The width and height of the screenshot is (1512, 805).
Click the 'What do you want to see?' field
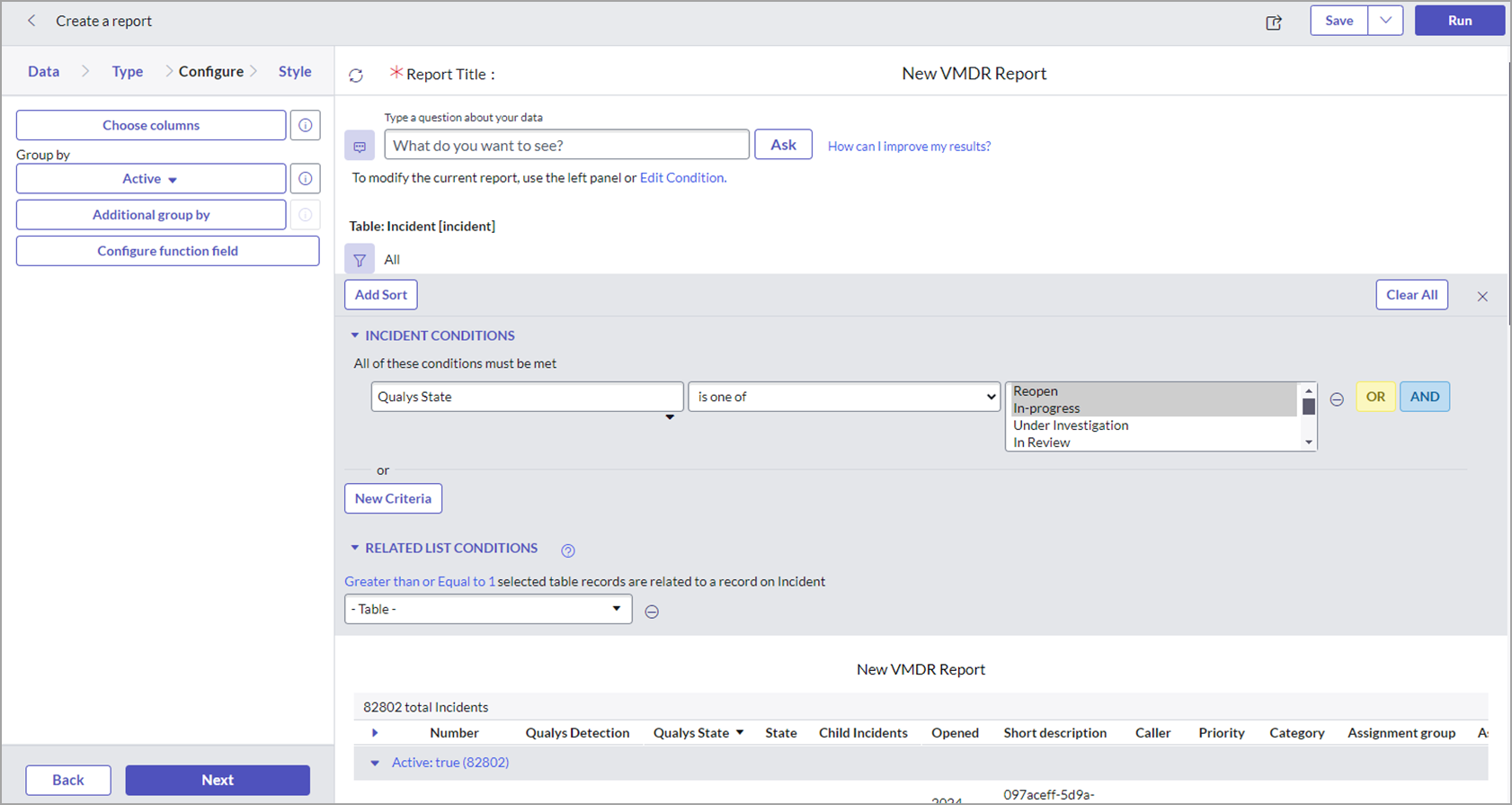coord(566,146)
